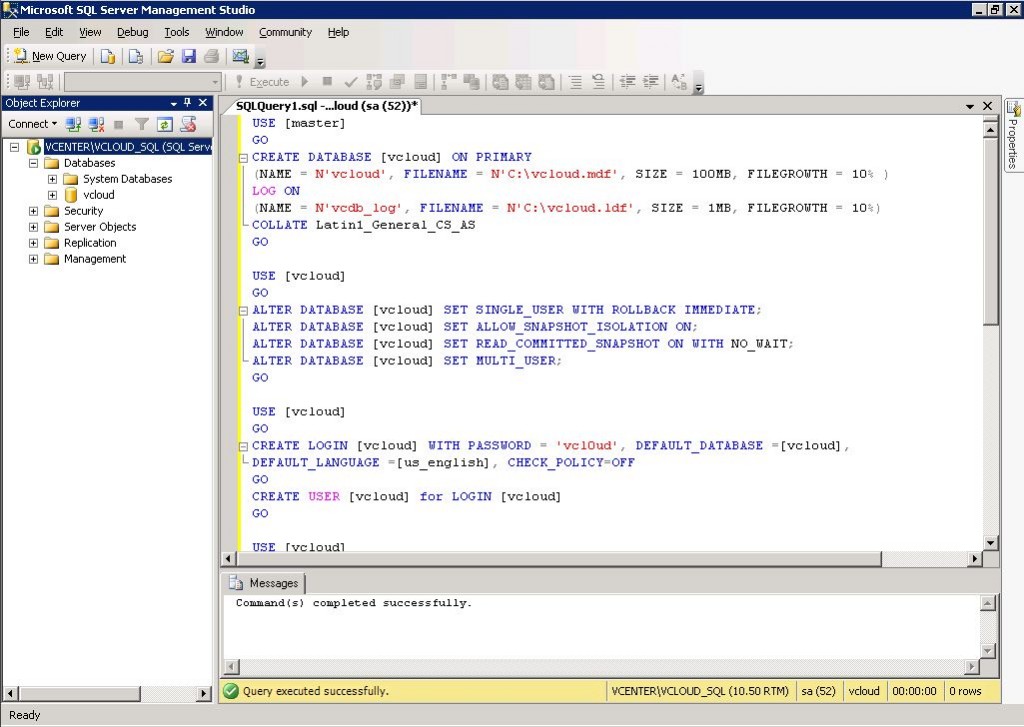Click the Object Explorer Stop icon
This screenshot has height=727, width=1024.
point(118,124)
